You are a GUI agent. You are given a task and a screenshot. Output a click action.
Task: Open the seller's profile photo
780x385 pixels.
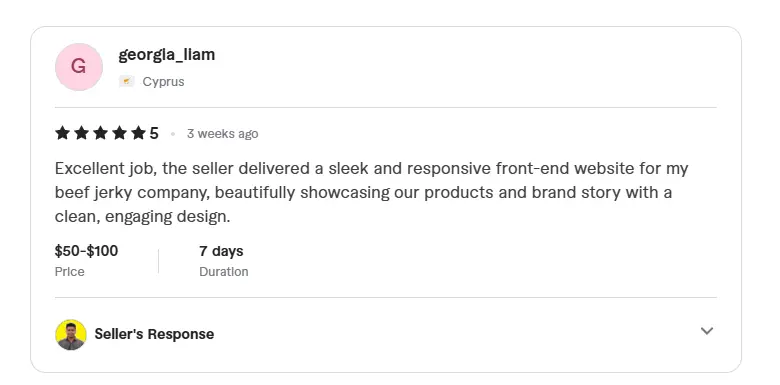coord(71,334)
